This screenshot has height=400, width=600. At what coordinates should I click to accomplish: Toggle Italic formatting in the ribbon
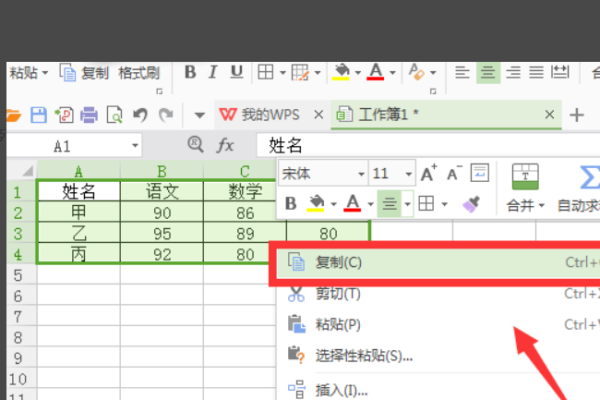point(213,72)
